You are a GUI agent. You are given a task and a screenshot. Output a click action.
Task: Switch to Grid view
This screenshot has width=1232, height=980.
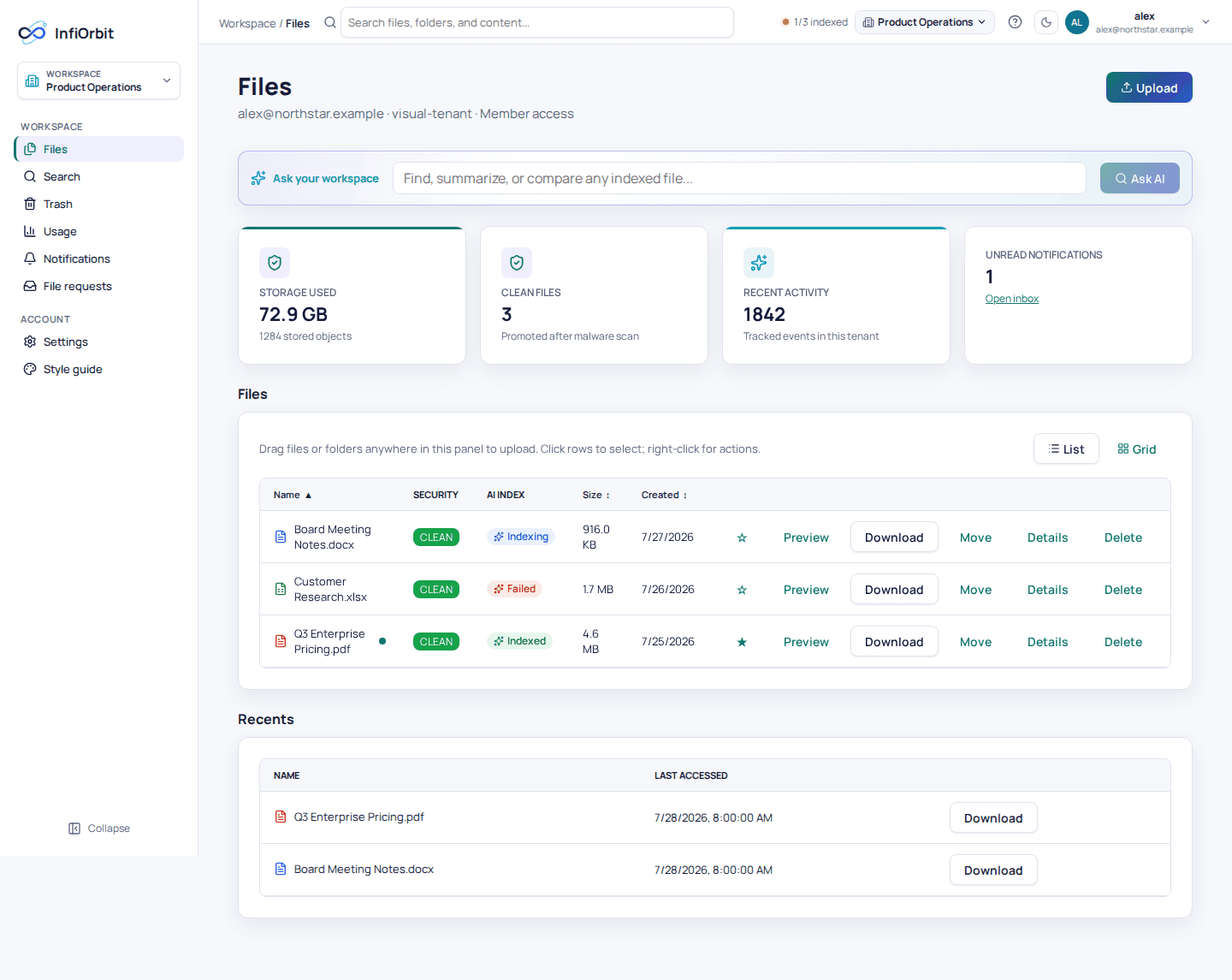tap(1137, 448)
